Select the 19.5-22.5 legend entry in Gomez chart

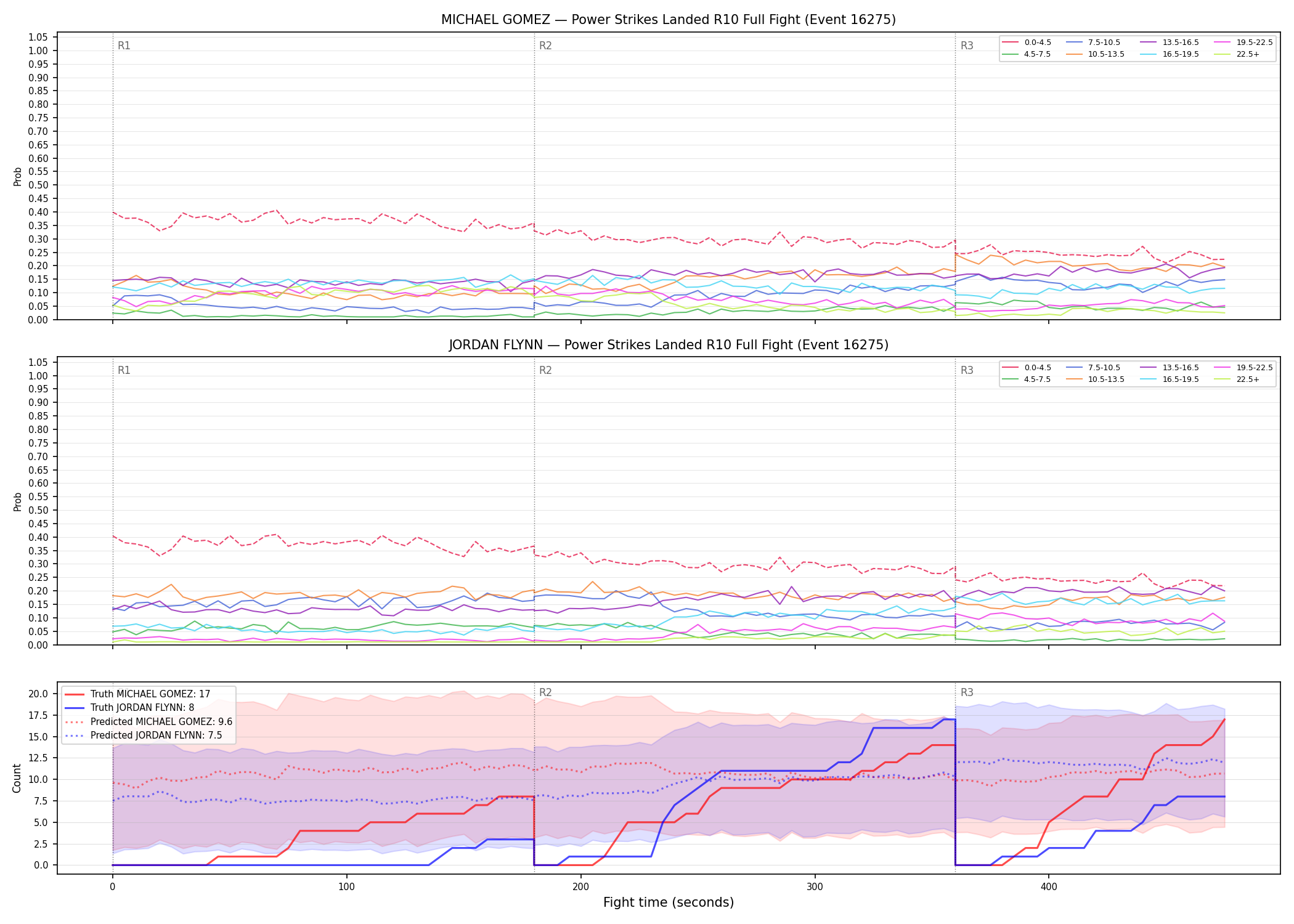click(x=1244, y=43)
